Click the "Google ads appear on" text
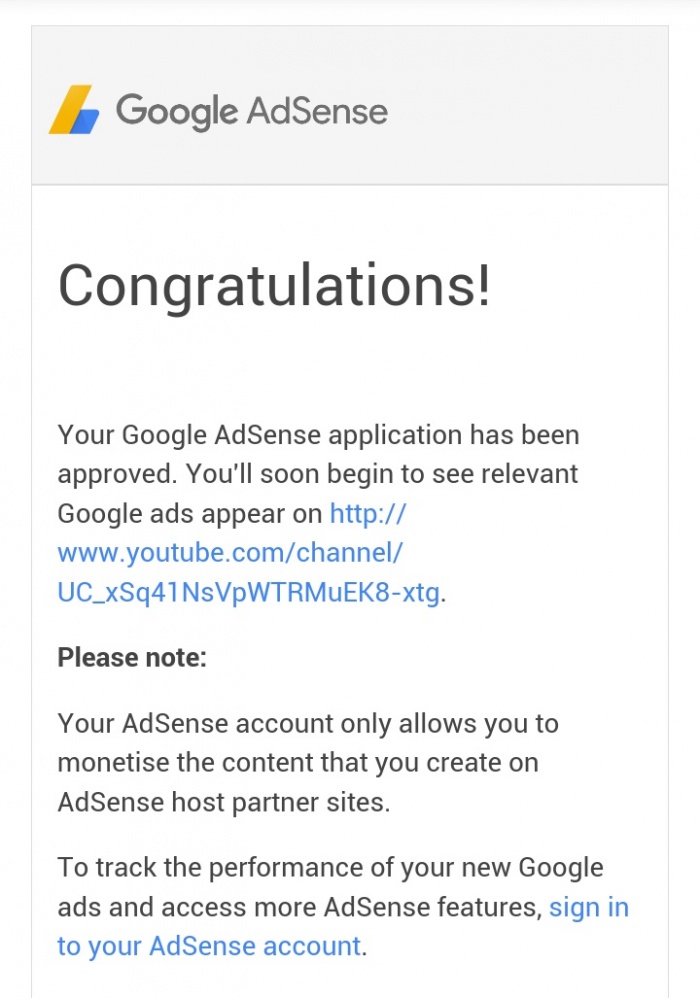Screen dimensions: 700x998 [190, 514]
